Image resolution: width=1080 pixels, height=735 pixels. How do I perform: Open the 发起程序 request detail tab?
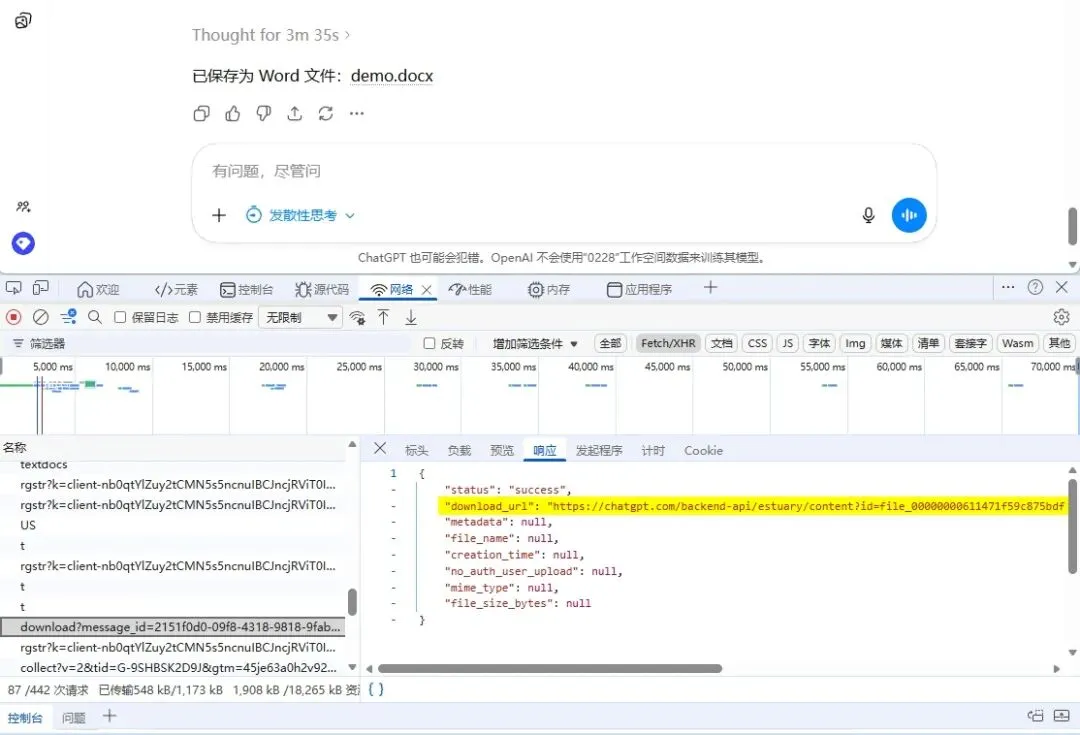pos(599,451)
